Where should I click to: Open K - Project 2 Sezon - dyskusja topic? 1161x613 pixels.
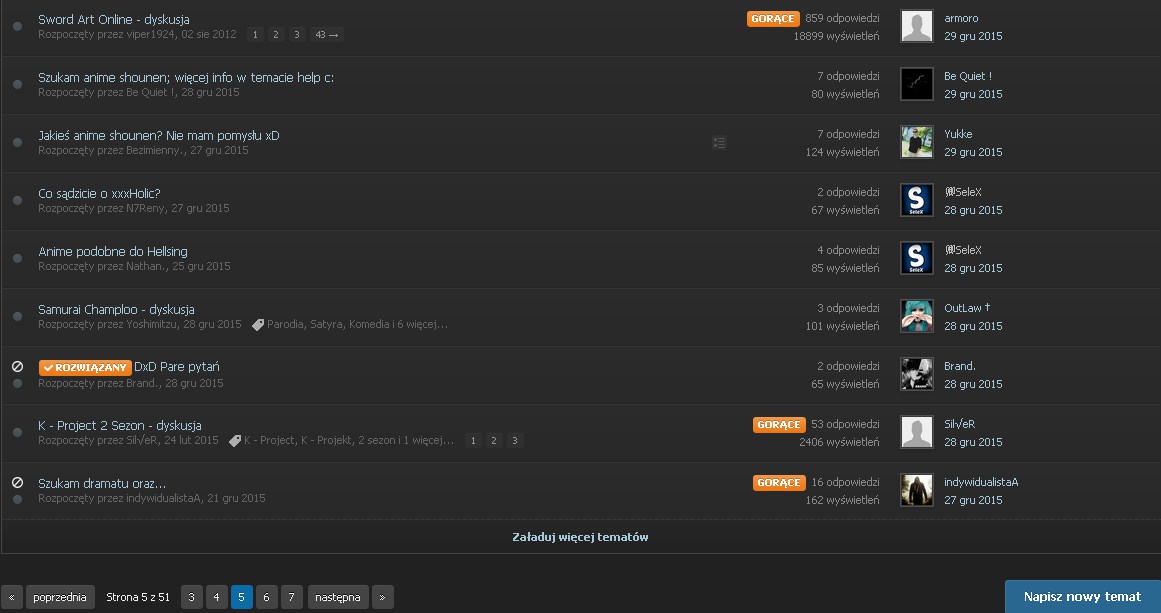tap(120, 426)
